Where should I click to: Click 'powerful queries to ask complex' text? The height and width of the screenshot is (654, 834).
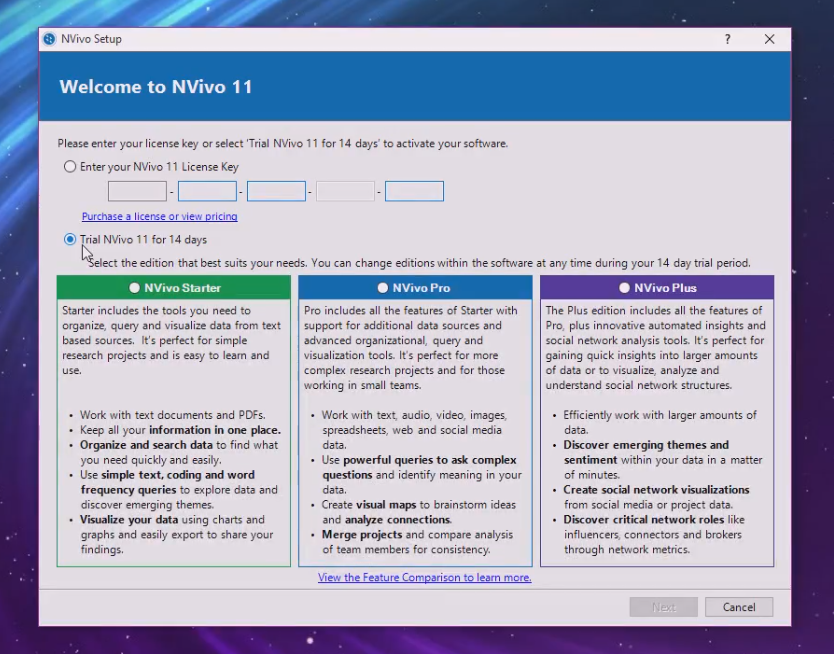[430, 460]
